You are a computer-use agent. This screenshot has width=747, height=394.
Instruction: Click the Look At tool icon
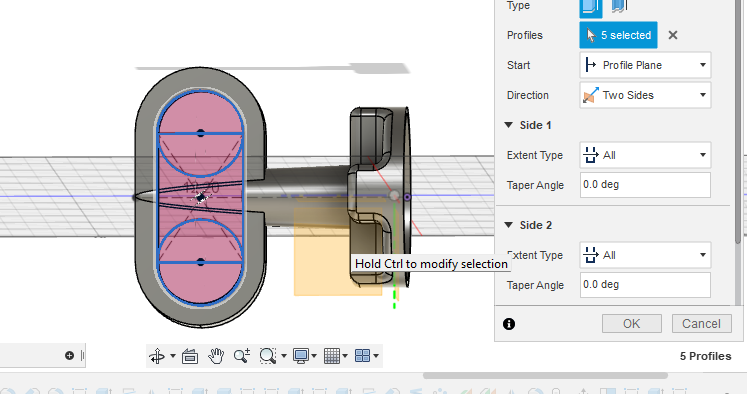(x=190, y=356)
